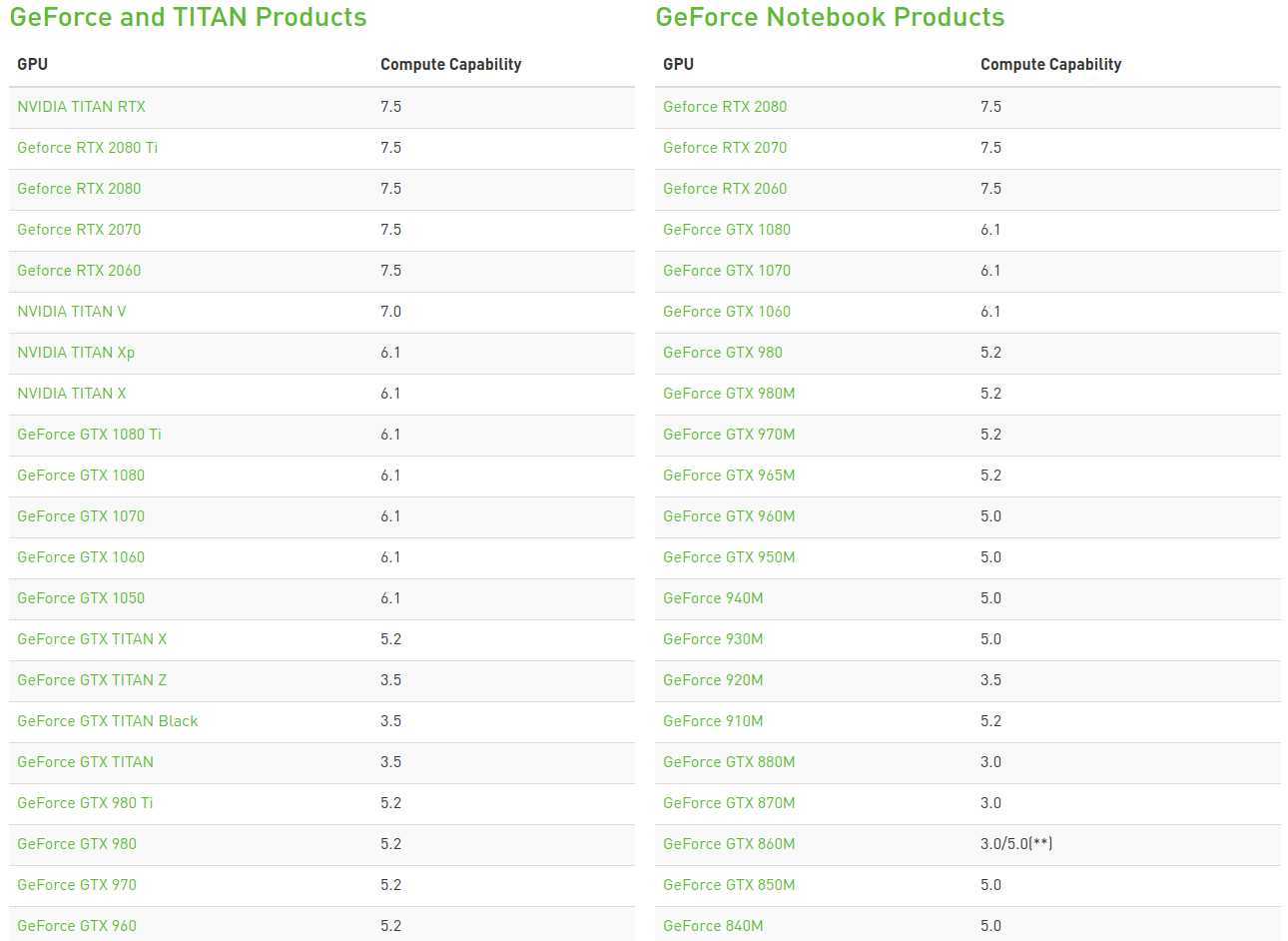Select the 5.0 value for GeForce 840M
This screenshot has width=1288, height=941.
[x=990, y=926]
